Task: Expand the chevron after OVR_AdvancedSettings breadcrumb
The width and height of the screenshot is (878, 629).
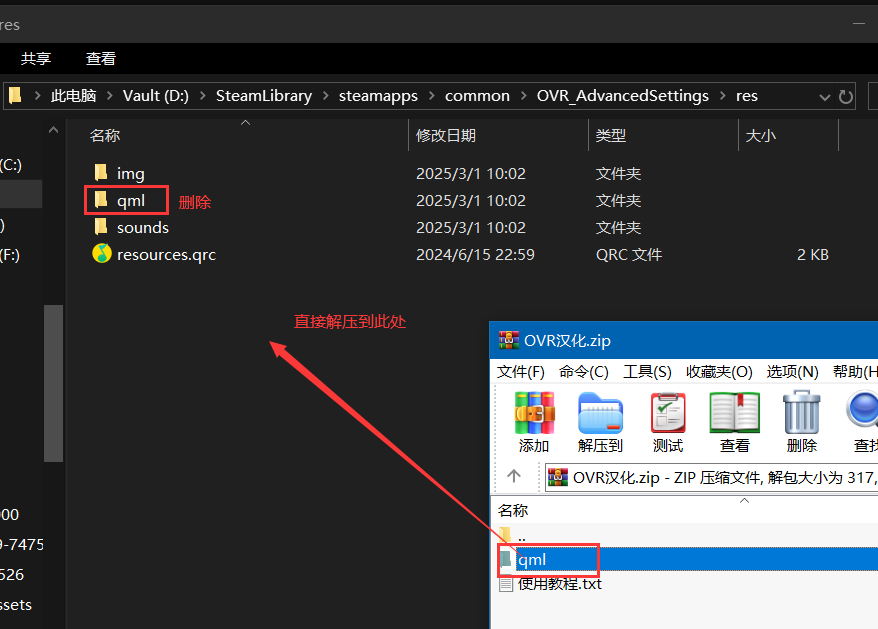Action: [x=722, y=96]
